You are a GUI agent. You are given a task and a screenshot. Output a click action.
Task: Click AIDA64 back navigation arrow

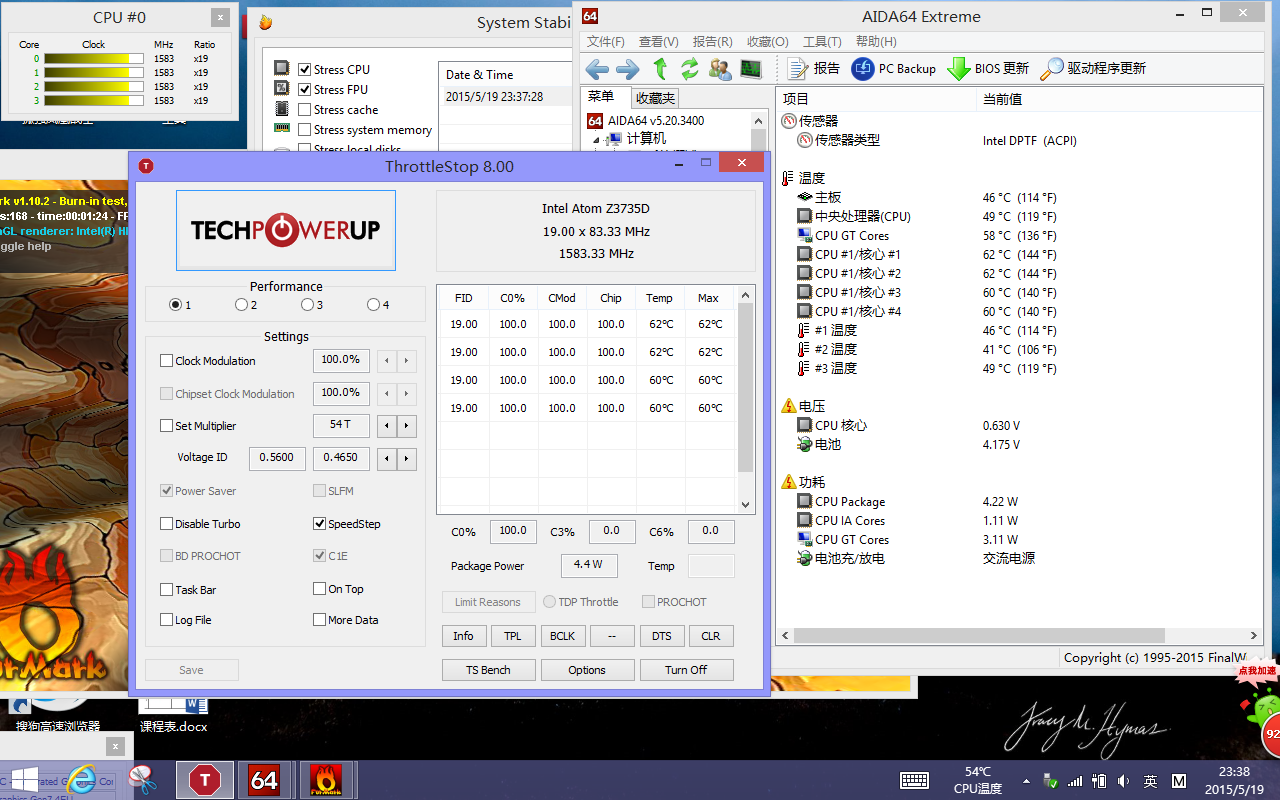pos(597,69)
